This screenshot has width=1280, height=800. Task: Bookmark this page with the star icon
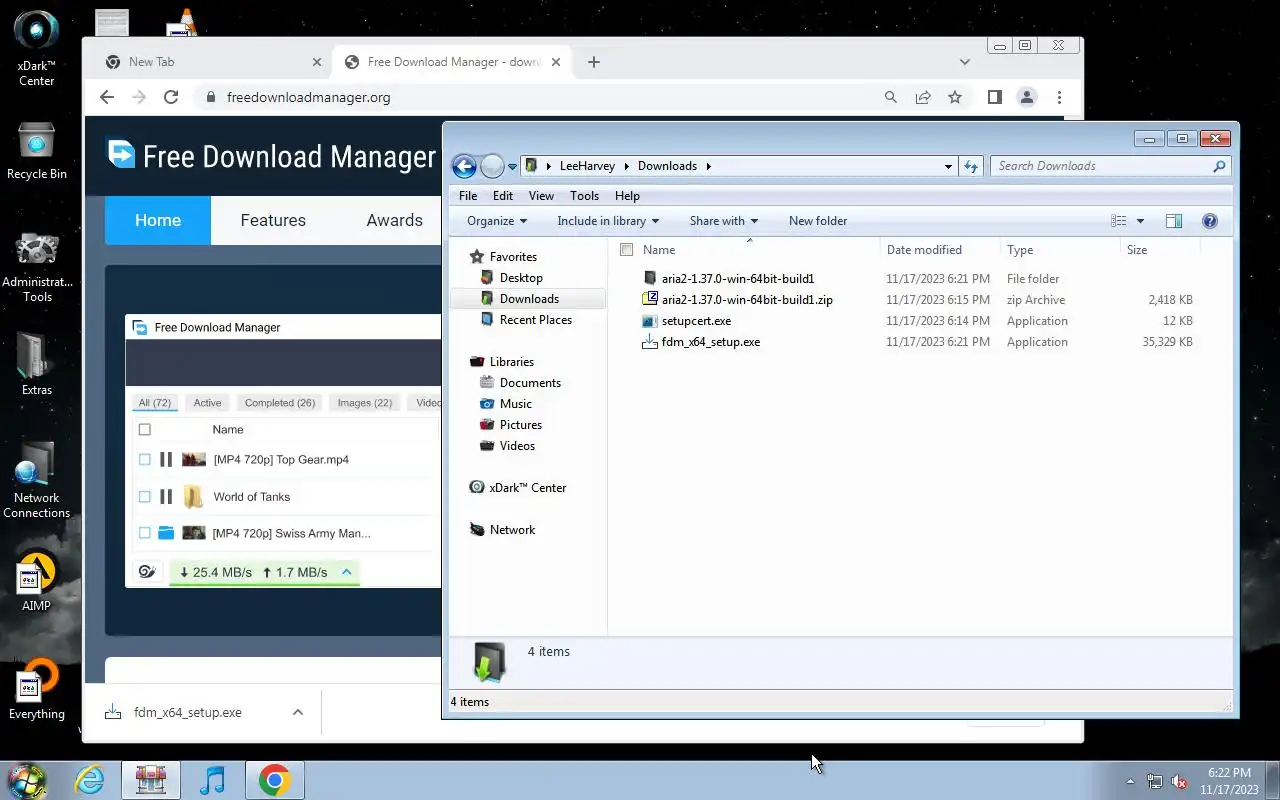coord(955,97)
